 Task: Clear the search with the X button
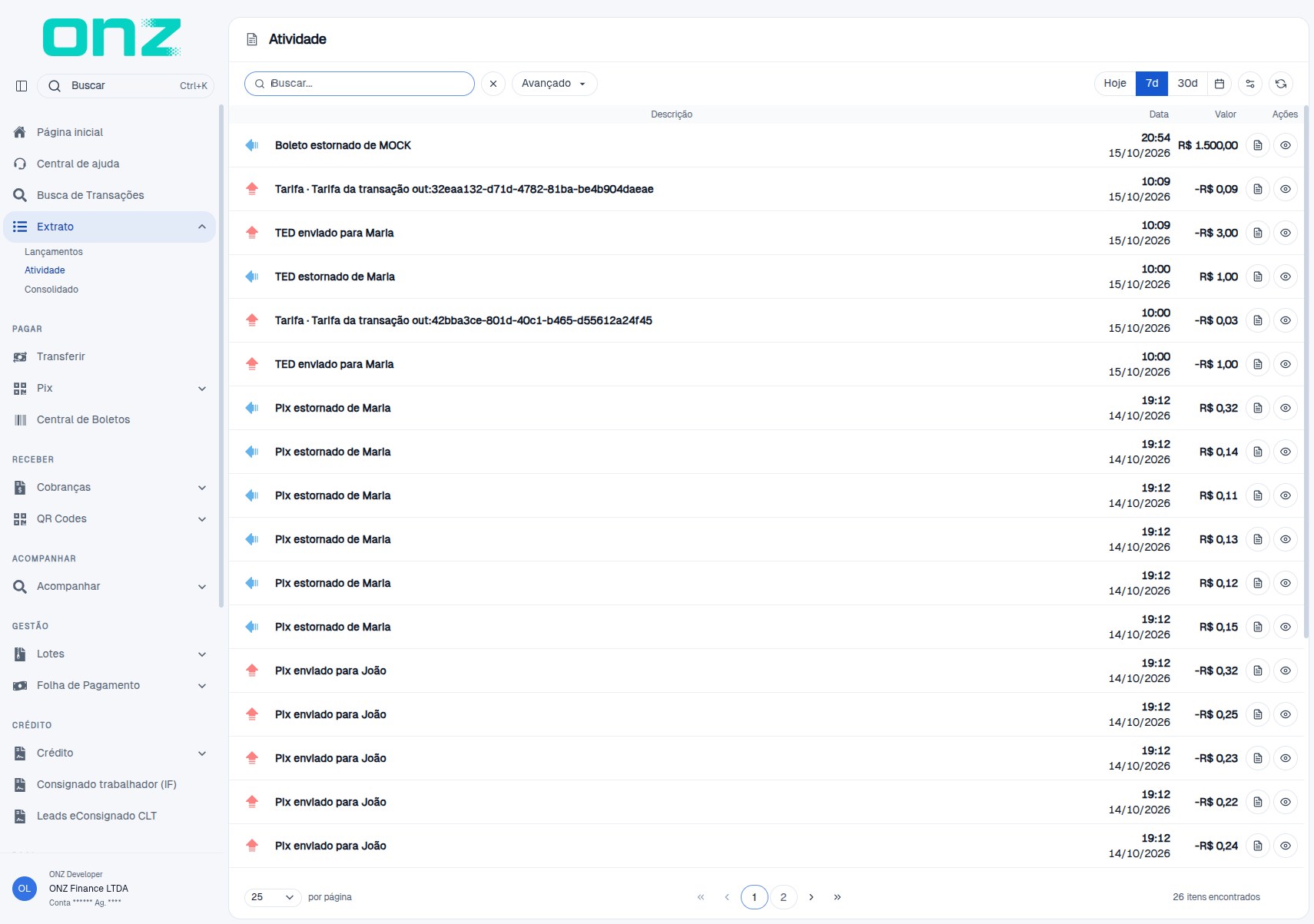pos(493,84)
